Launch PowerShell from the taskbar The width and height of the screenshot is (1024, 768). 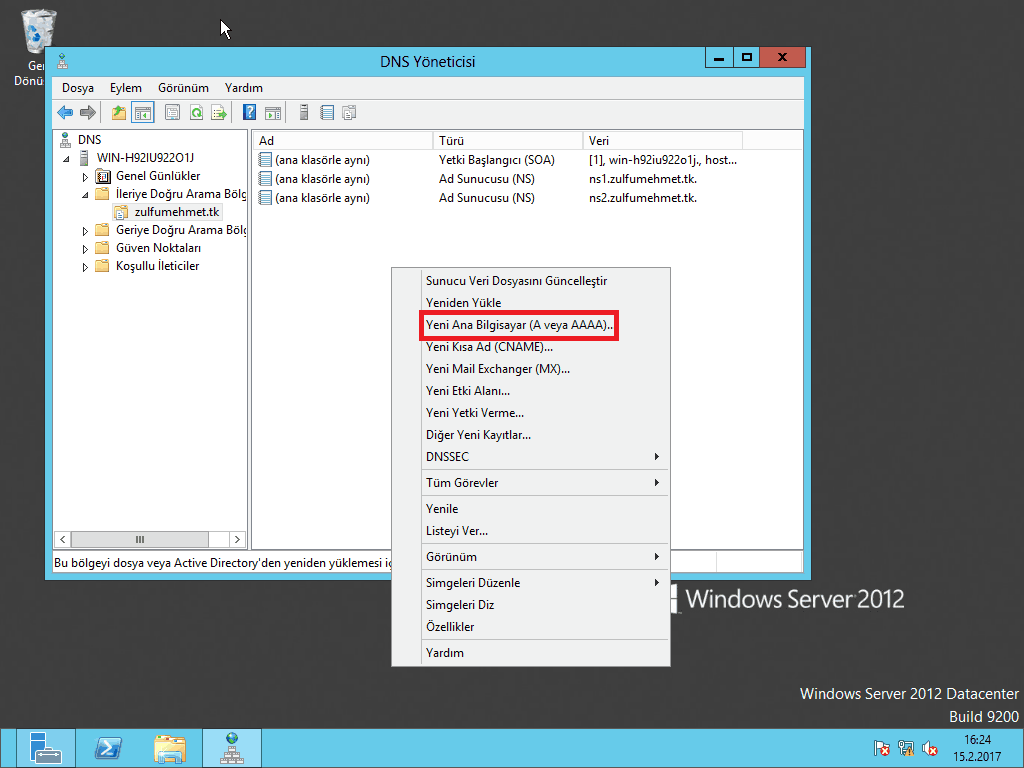point(108,748)
